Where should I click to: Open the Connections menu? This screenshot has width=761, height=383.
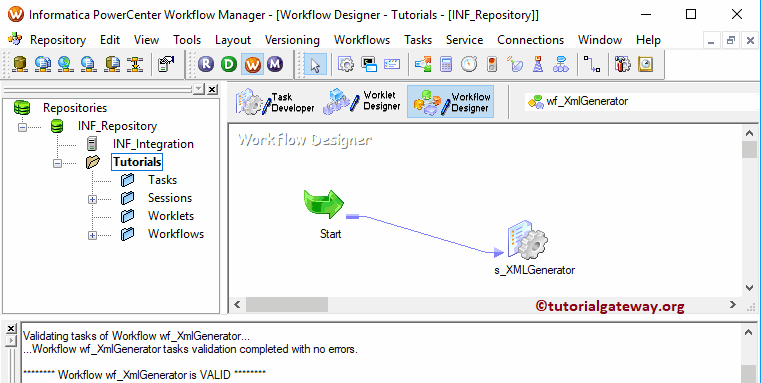click(530, 40)
